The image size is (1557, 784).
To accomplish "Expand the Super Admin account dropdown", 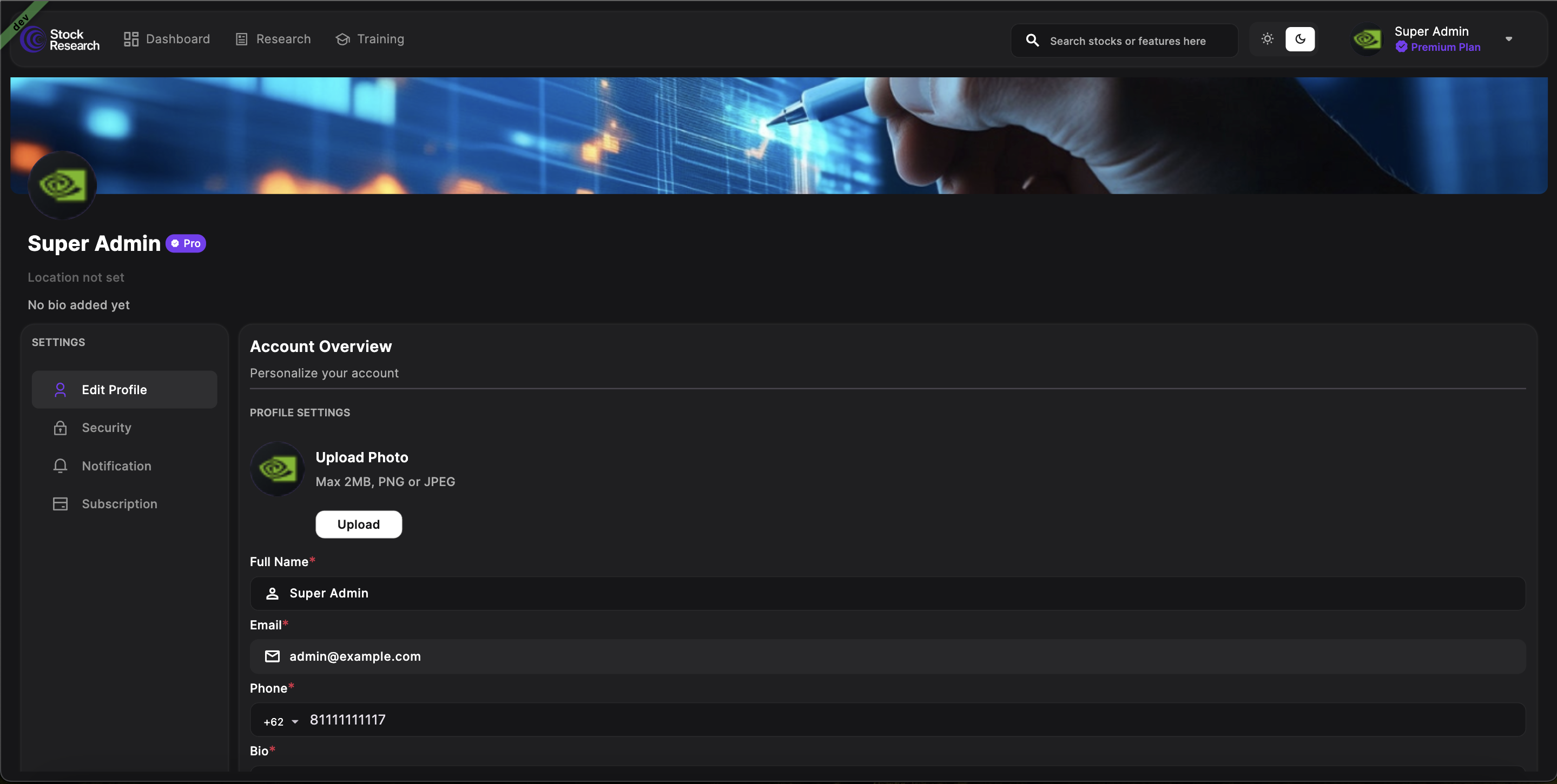I will coord(1509,39).
